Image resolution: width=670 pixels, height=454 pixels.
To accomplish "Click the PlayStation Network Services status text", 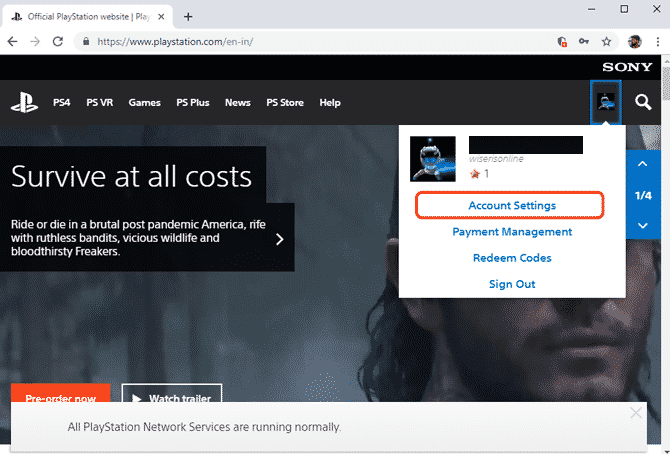I will tap(204, 427).
